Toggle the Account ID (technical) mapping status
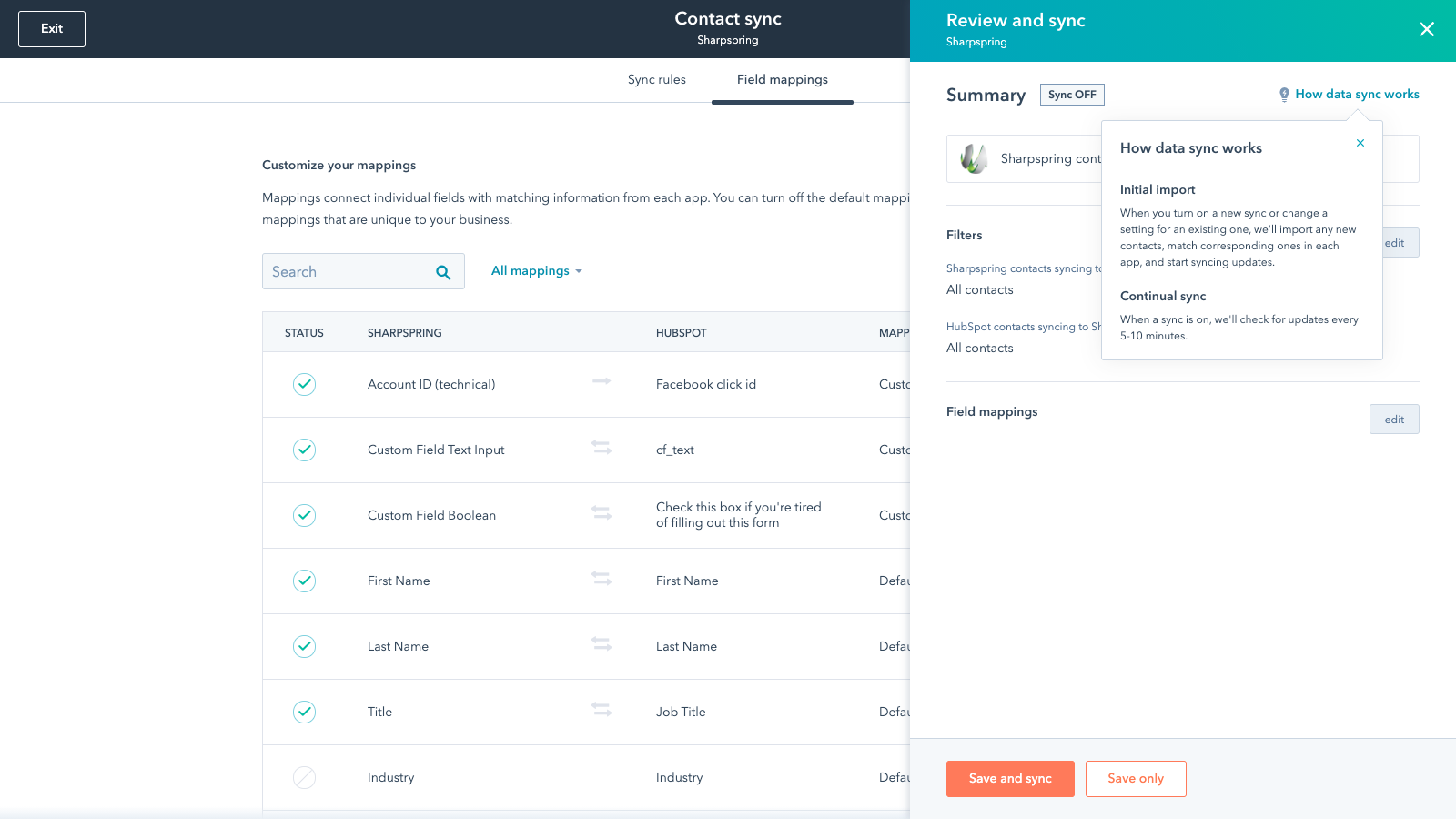 [x=304, y=385]
